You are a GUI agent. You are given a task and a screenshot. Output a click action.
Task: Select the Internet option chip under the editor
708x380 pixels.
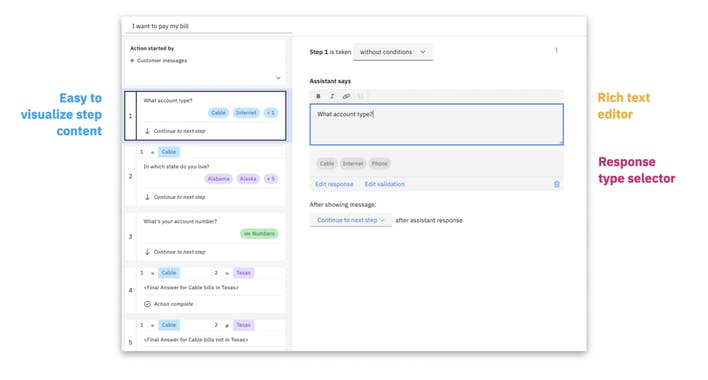click(353, 163)
